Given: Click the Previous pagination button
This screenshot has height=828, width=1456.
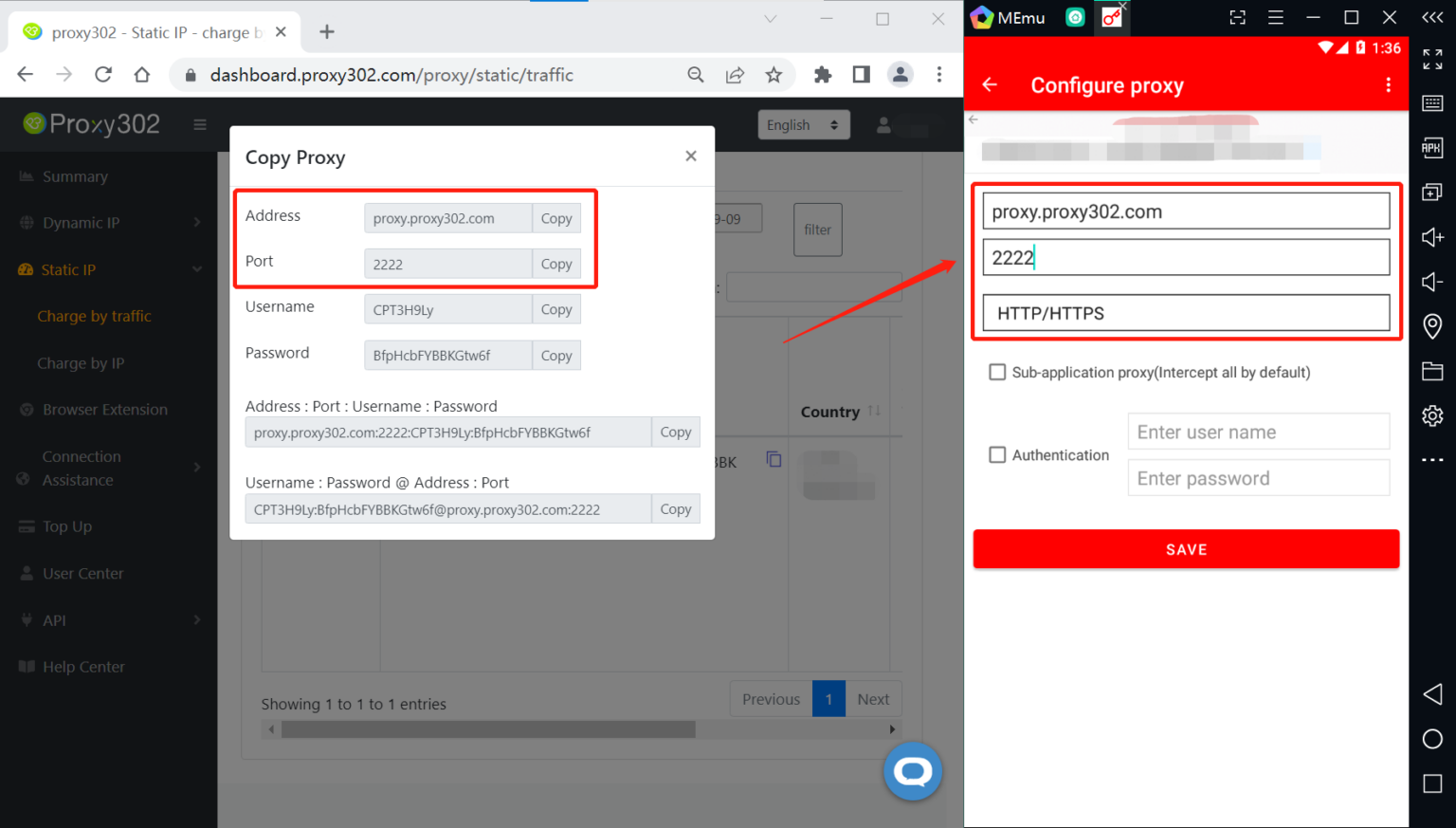Looking at the screenshot, I should coord(771,699).
